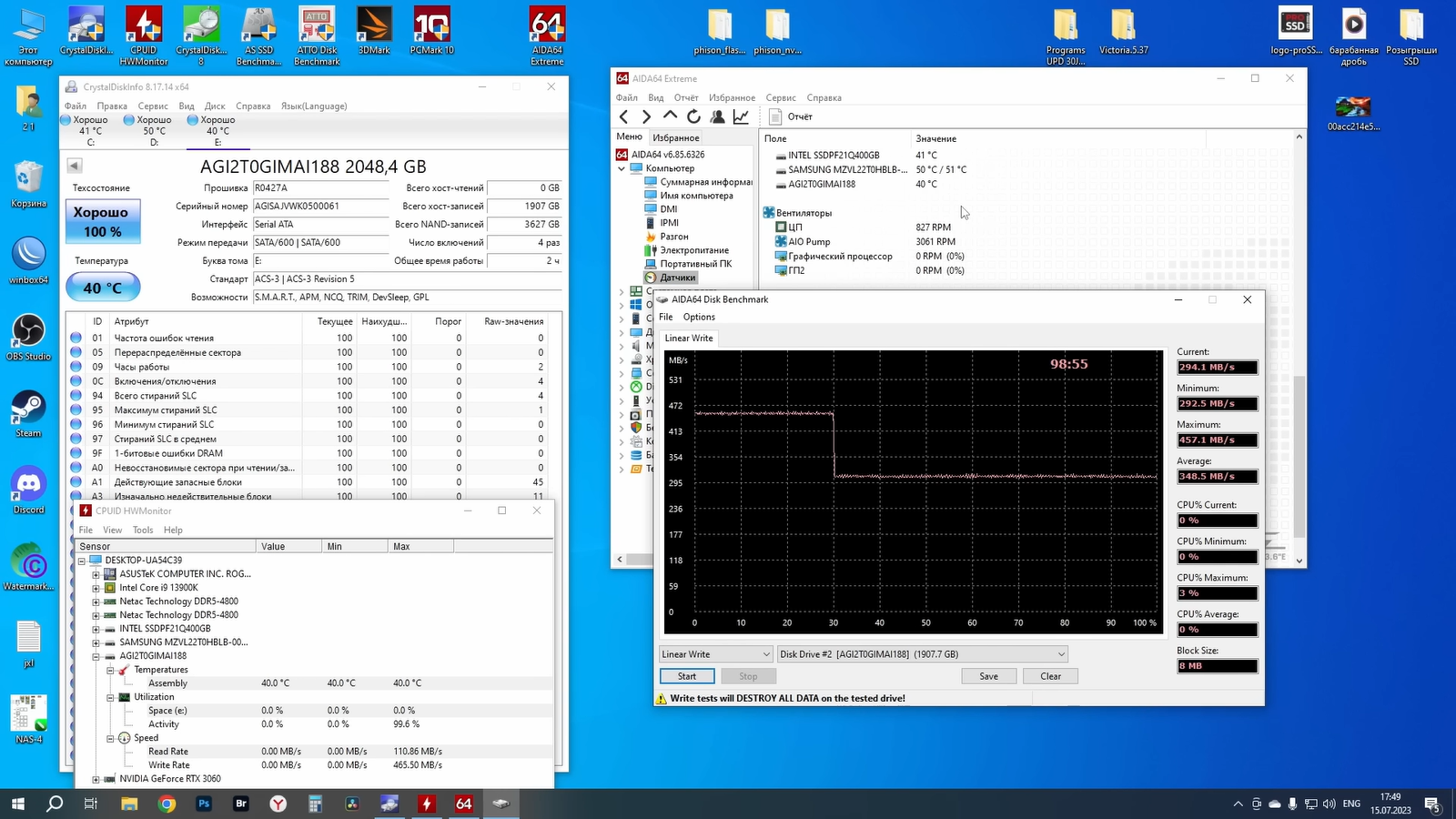Screen dimensions: 1456x819
Task: Open the Linear Write test dropdown
Action: 716,654
